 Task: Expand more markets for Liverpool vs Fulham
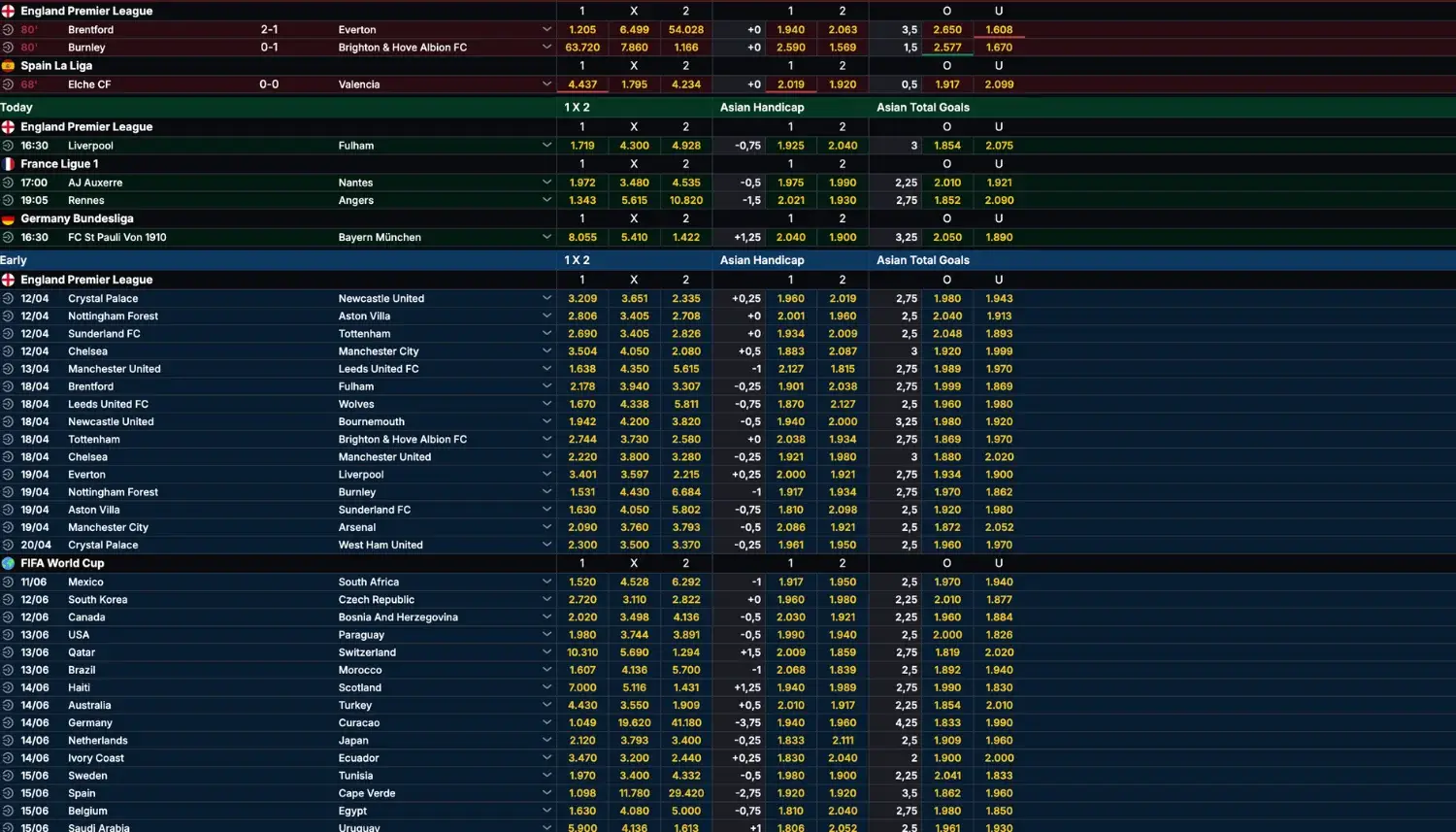[546, 146]
